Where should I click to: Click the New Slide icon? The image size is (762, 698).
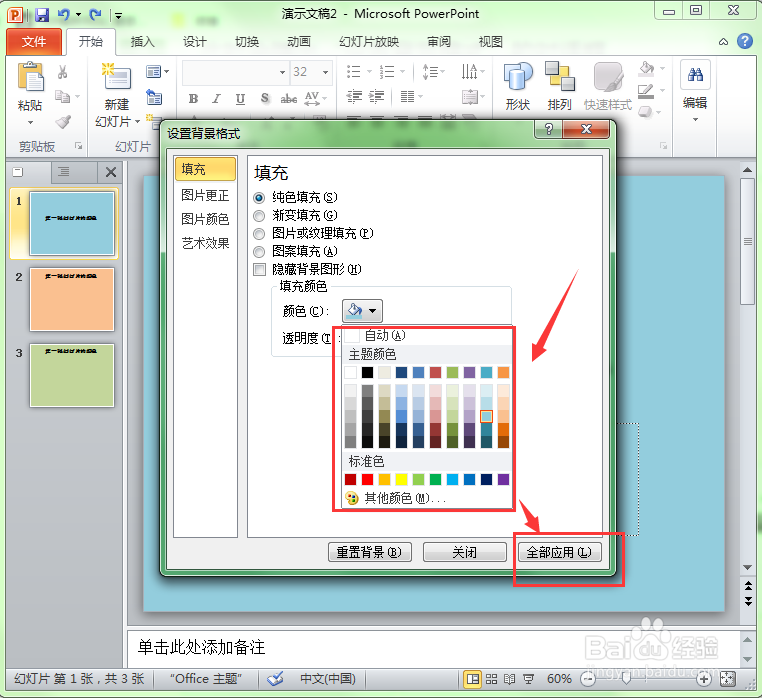point(117,76)
